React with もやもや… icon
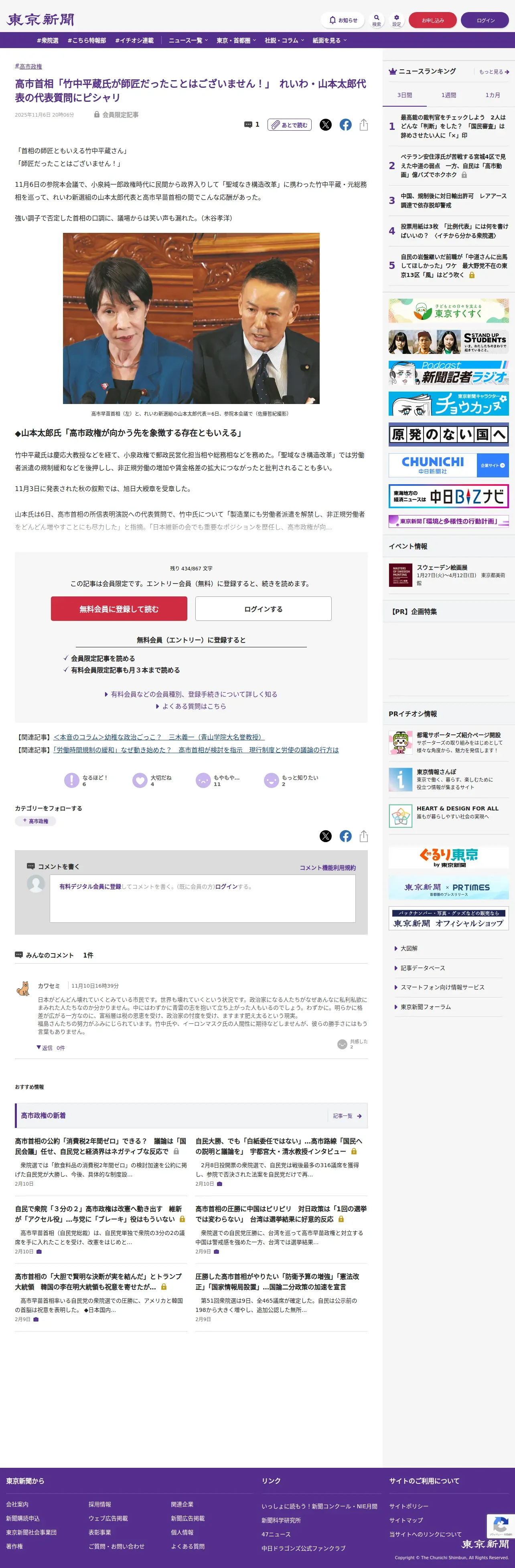 point(203,780)
